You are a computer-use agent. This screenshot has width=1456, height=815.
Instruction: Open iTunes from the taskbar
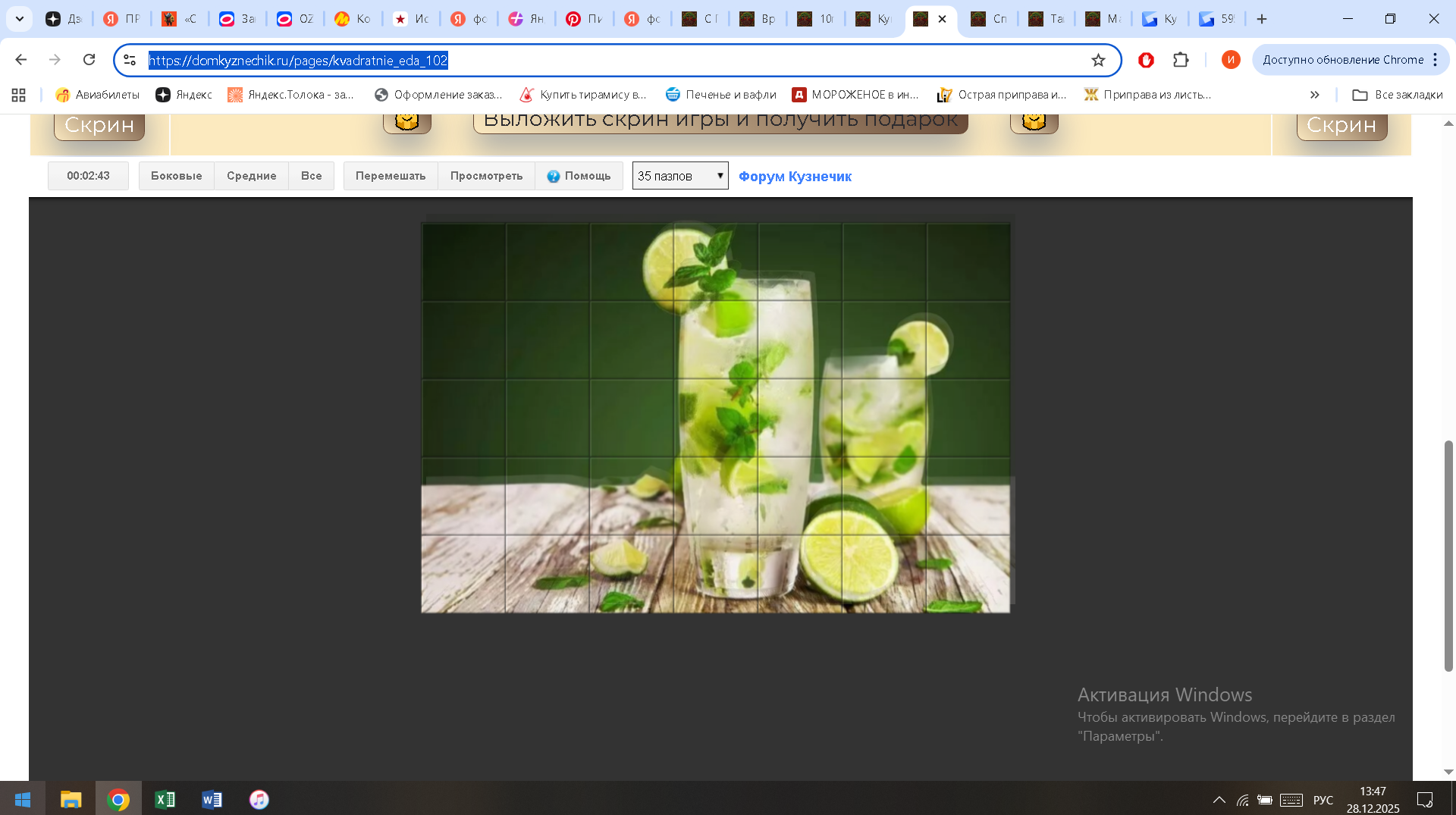pyautogui.click(x=259, y=799)
